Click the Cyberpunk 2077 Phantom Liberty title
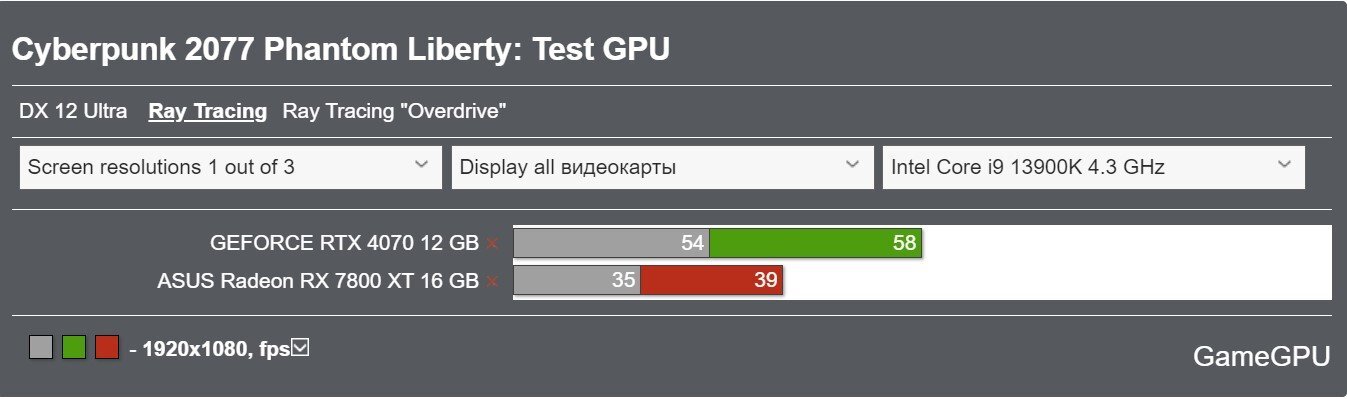This screenshot has width=1347, height=399. point(340,49)
